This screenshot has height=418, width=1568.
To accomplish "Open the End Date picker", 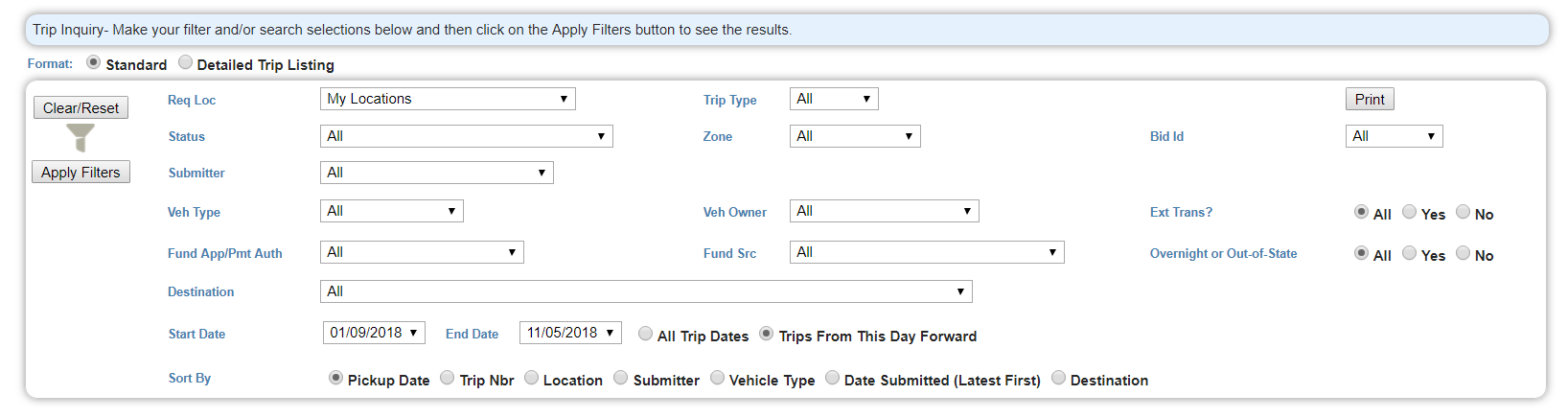I will point(570,333).
